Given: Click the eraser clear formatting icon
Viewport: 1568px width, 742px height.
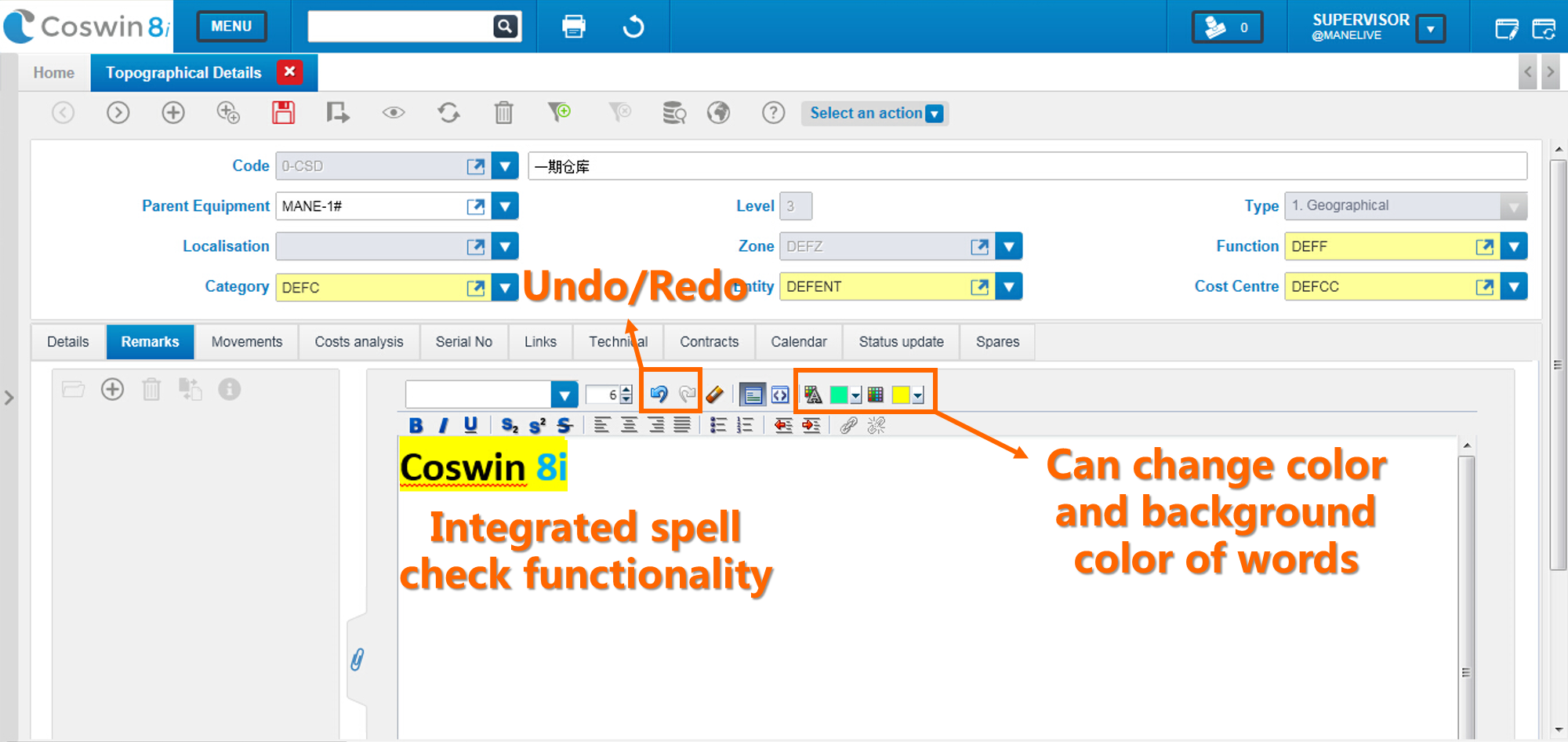Looking at the screenshot, I should click(x=714, y=394).
